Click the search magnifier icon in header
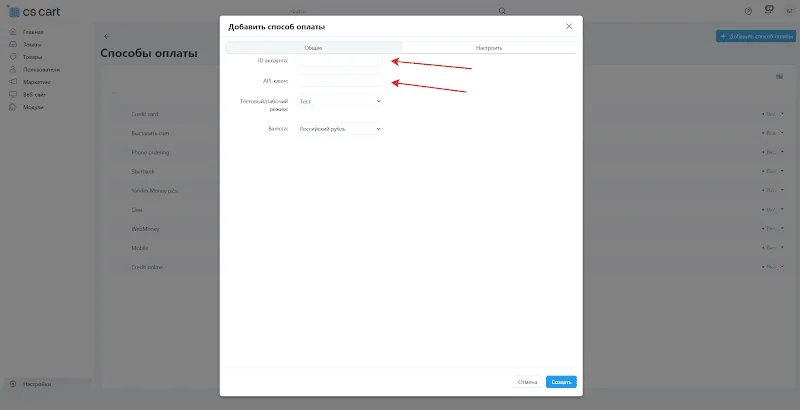This screenshot has width=800, height=410. pyautogui.click(x=502, y=11)
